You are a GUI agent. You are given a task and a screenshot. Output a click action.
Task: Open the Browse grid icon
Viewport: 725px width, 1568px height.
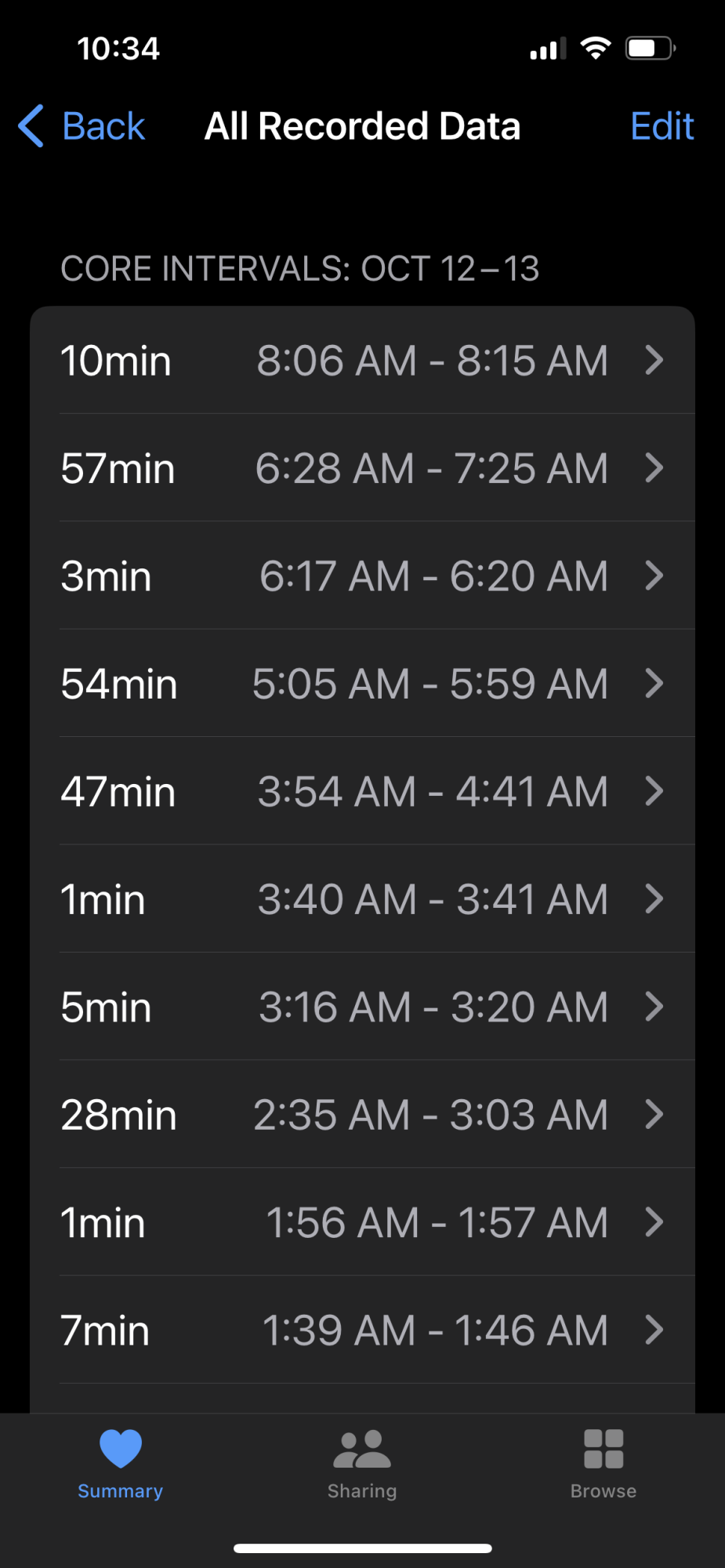[604, 1449]
